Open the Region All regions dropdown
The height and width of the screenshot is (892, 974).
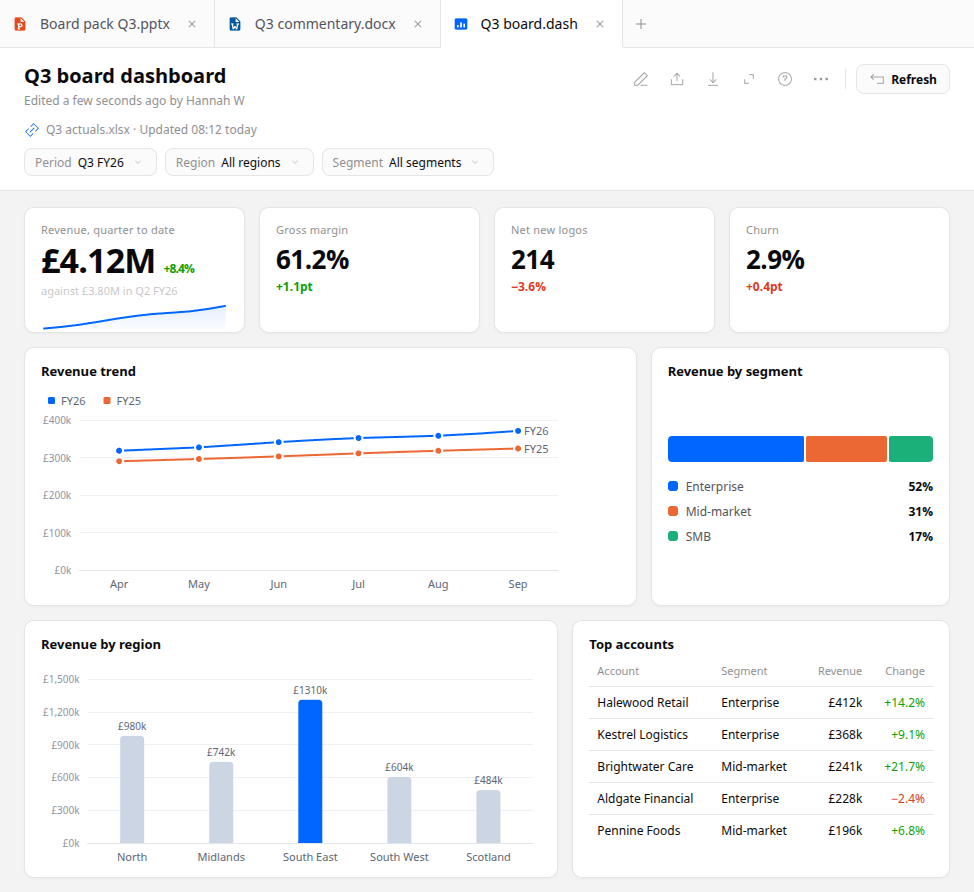point(239,163)
